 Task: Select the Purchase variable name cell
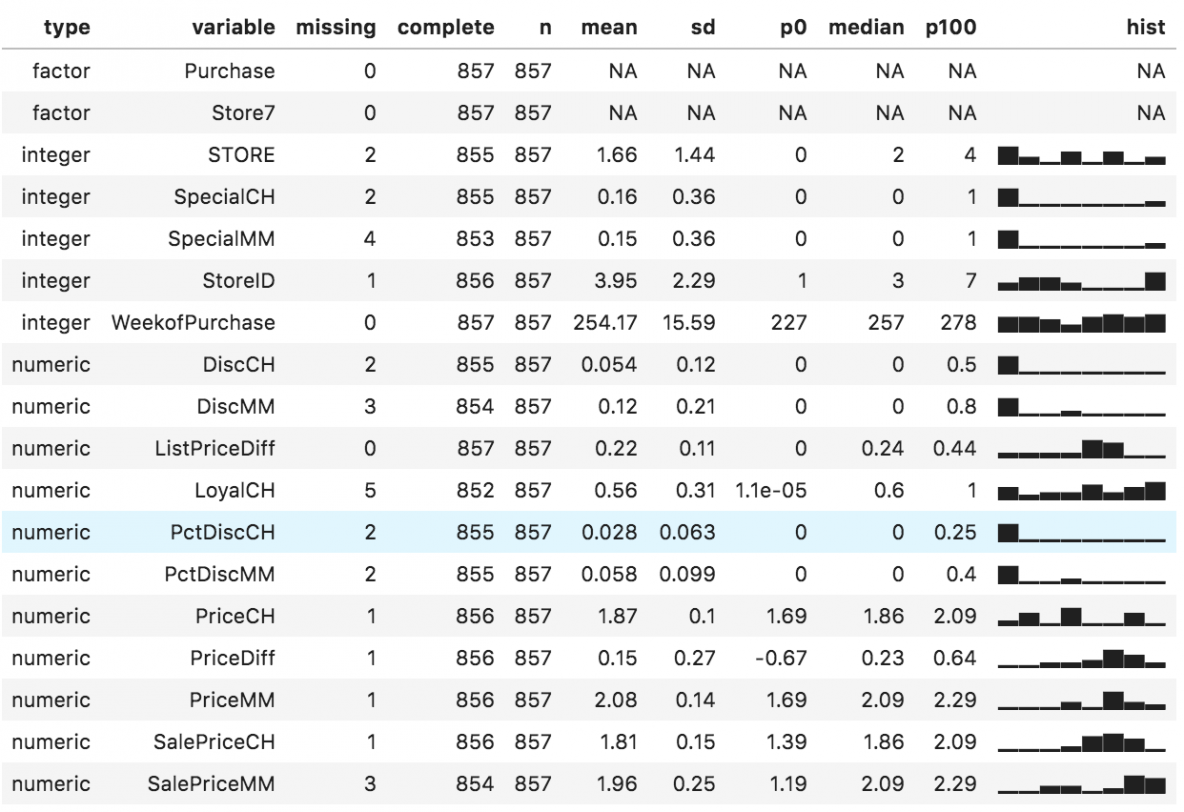[x=229, y=71]
